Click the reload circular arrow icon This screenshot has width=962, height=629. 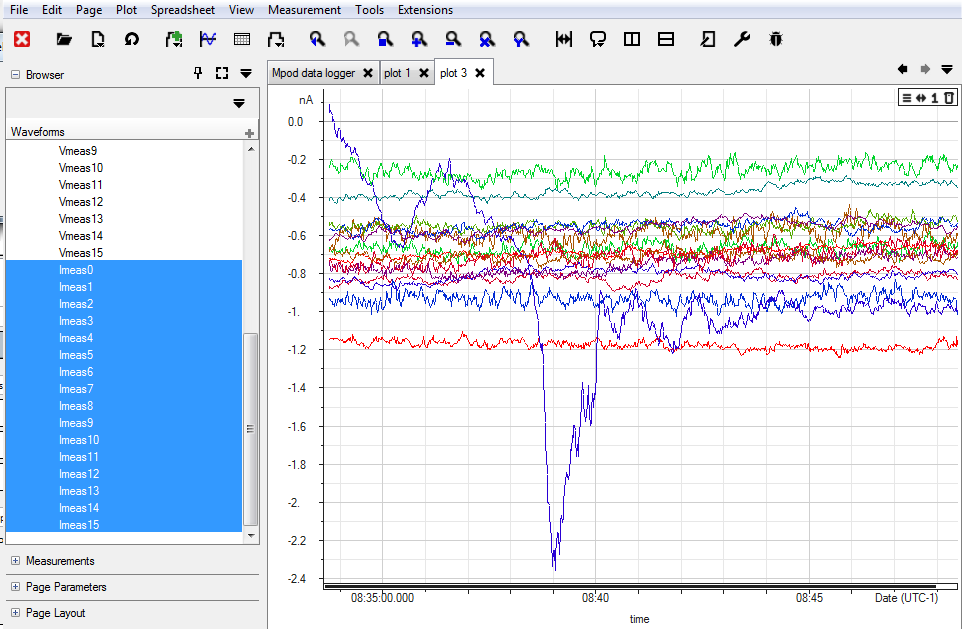[131, 40]
